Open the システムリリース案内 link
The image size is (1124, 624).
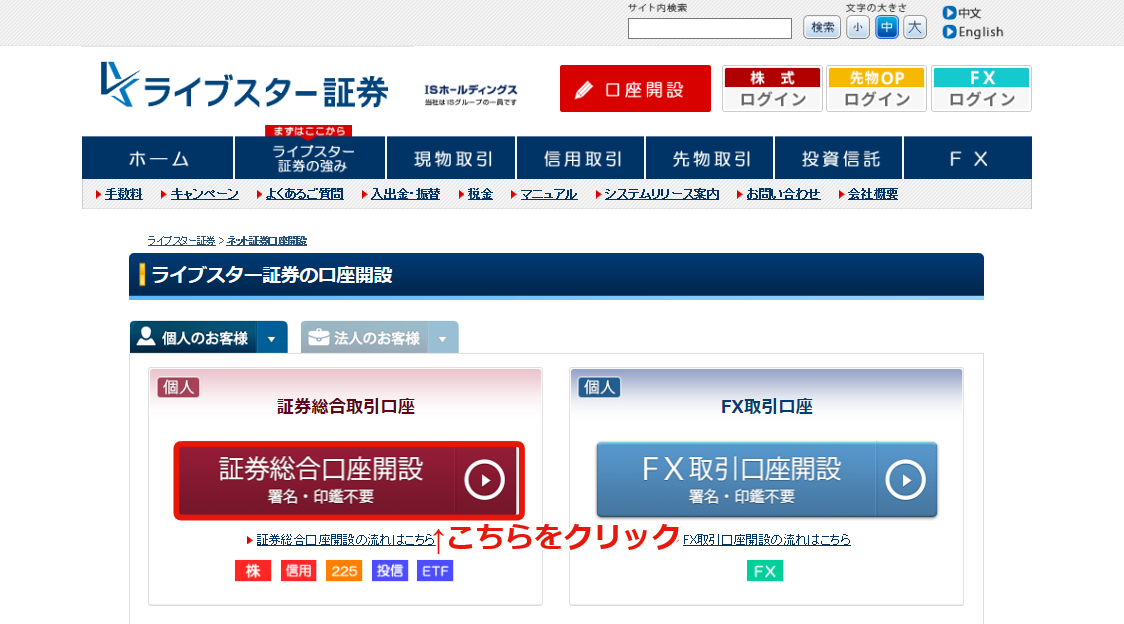(662, 194)
